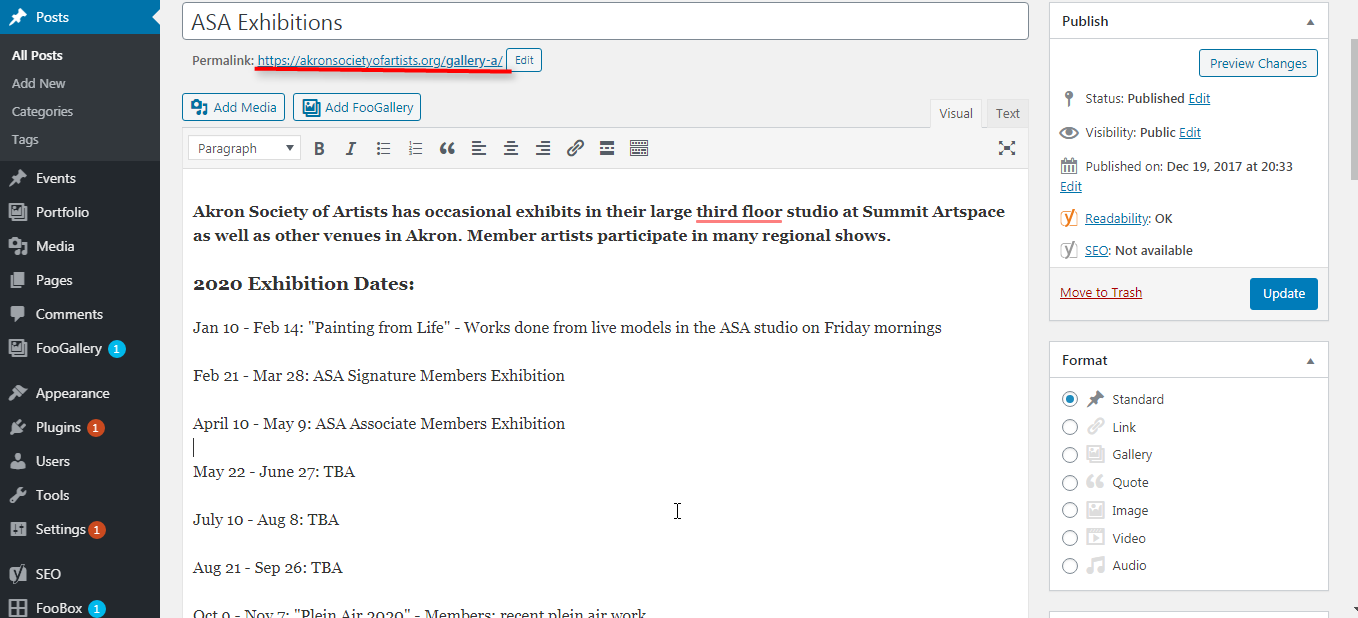This screenshot has width=1358, height=618.
Task: Open Appearance section in sidebar
Action: 80,393
